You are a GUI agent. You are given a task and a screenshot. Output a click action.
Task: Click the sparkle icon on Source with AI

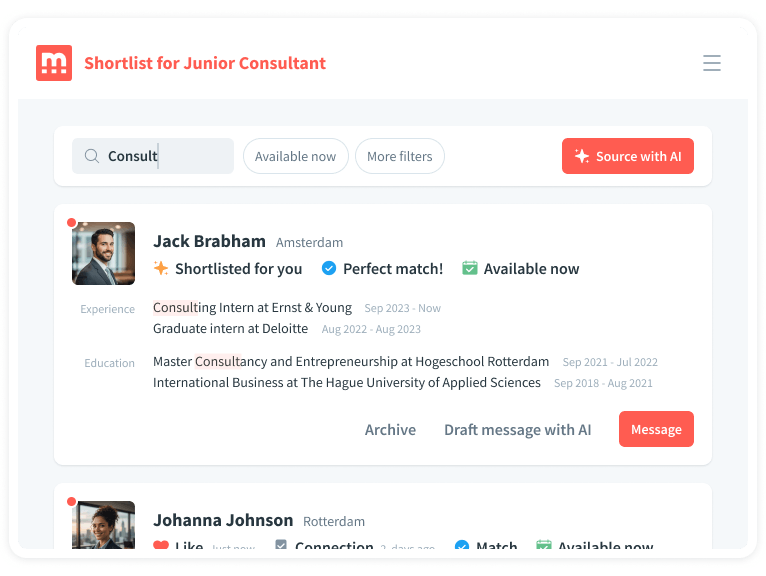pyautogui.click(x=582, y=156)
